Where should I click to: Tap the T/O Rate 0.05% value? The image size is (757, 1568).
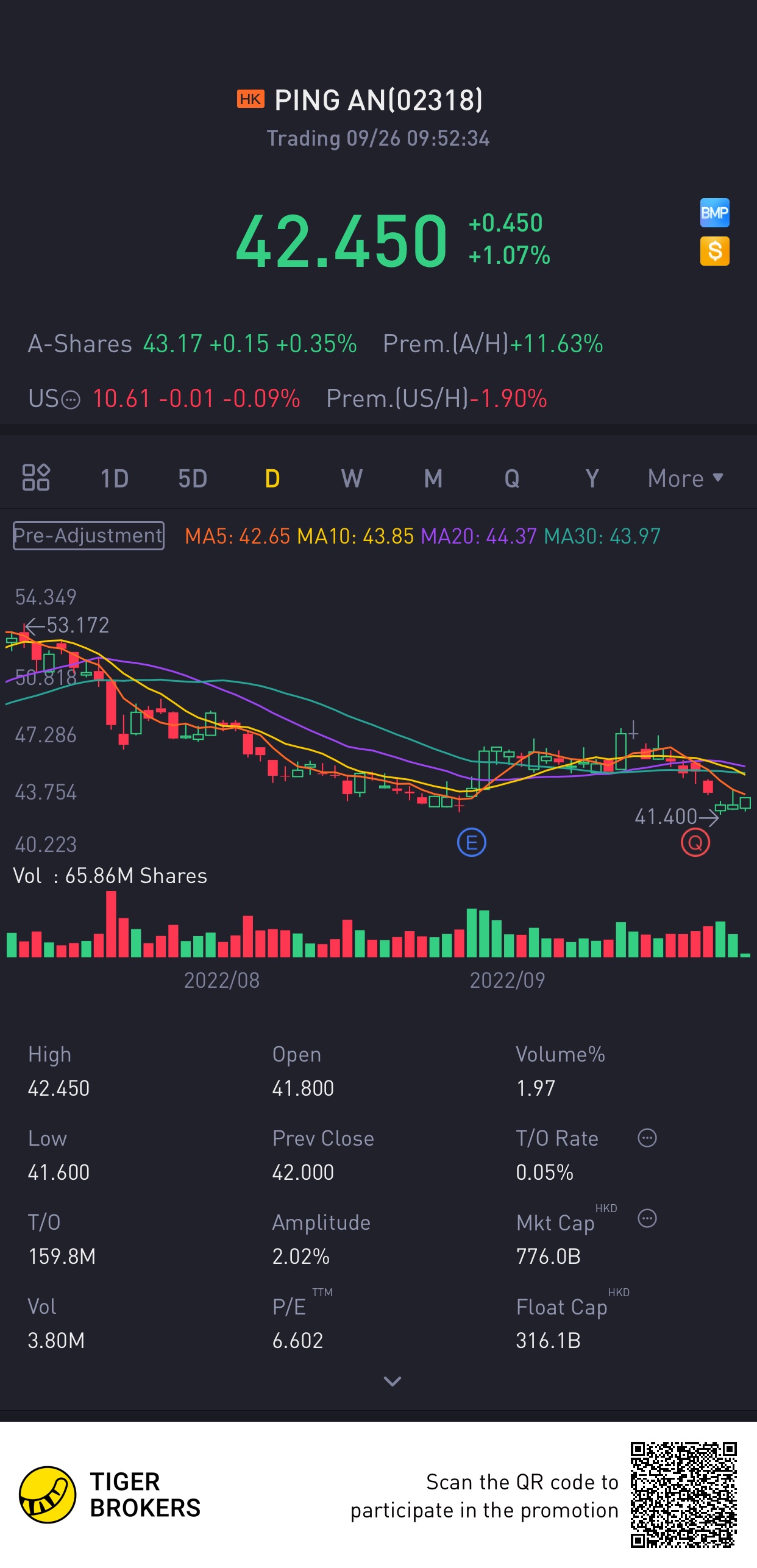click(544, 1172)
